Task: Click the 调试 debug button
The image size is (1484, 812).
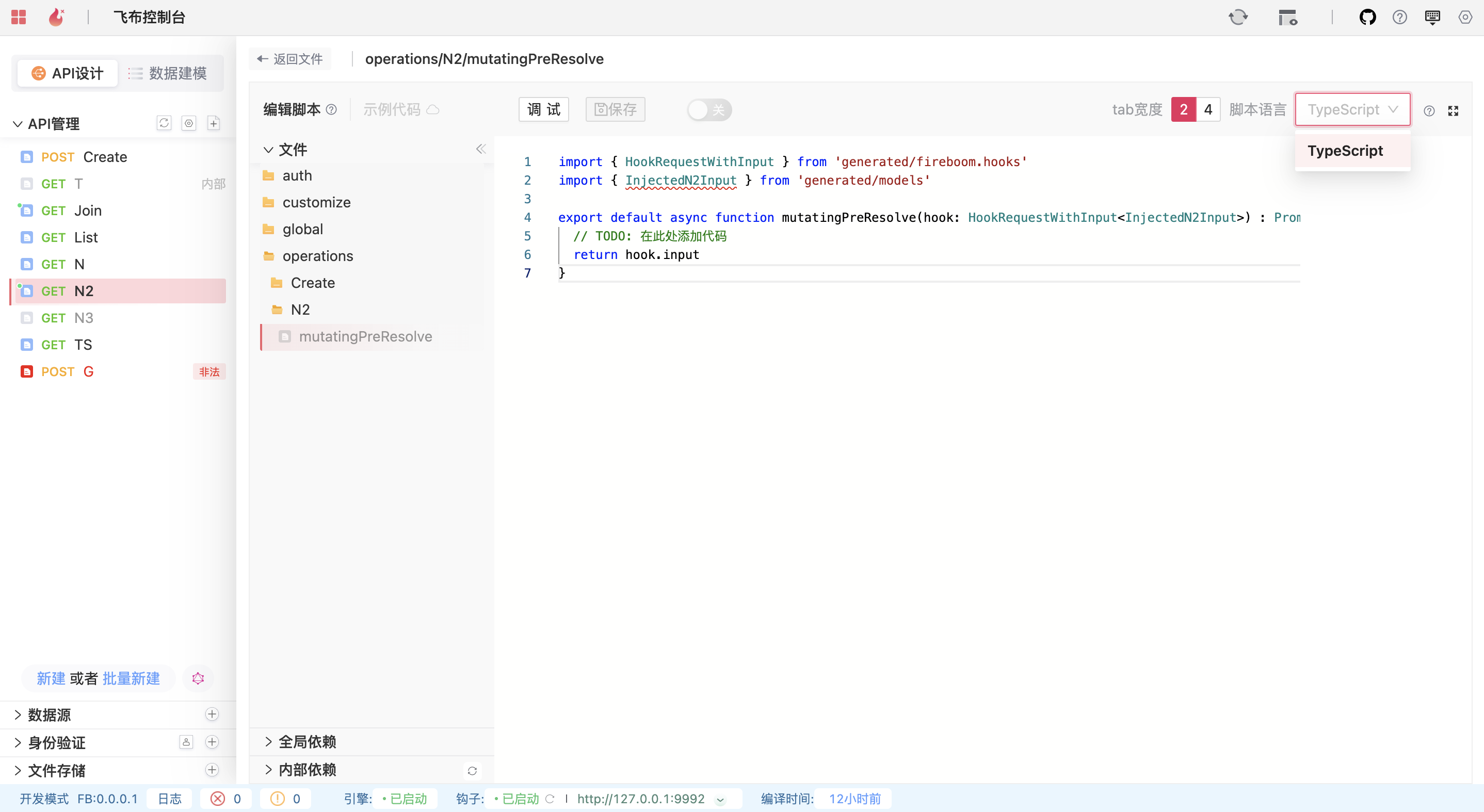Action: point(543,109)
